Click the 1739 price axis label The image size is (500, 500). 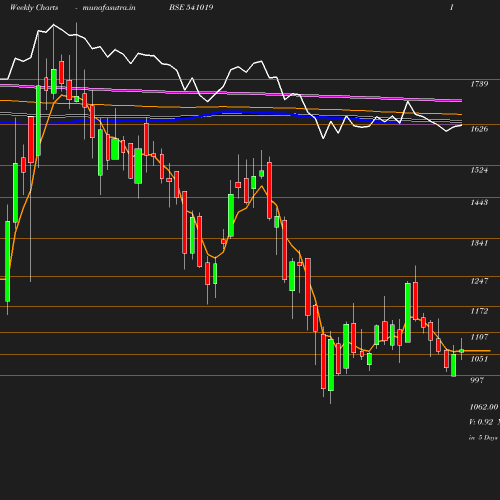point(479,84)
